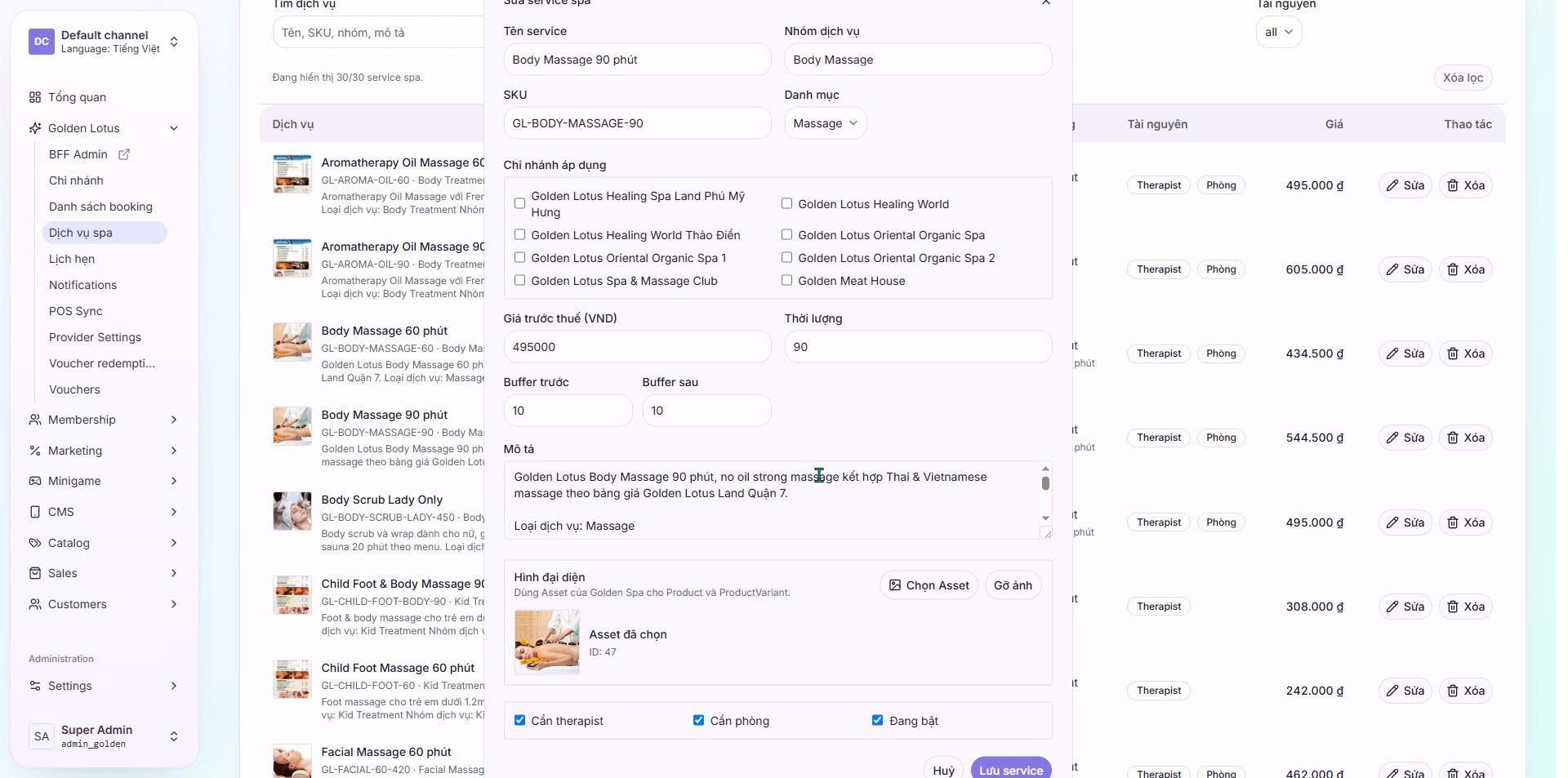Click pencil icon for the 605.000 ₫ row
The image size is (1568, 778).
(x=1392, y=269)
